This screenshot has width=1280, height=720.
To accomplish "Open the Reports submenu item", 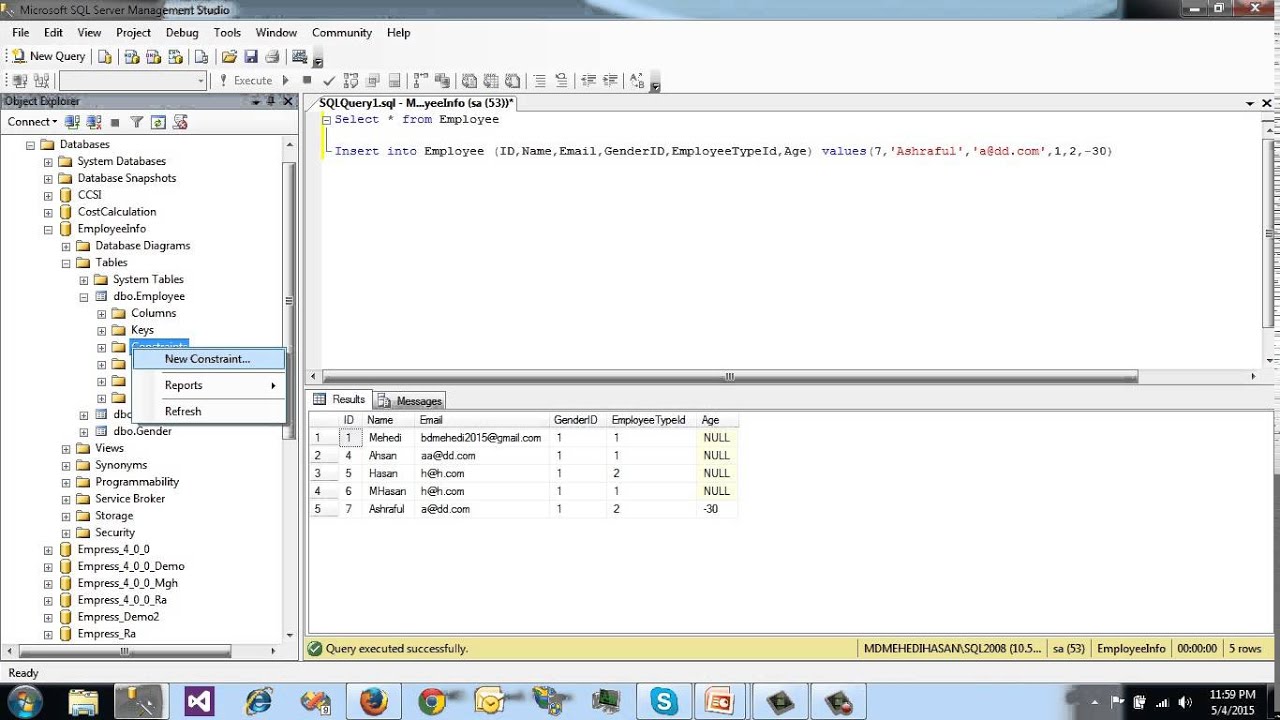I will click(184, 385).
